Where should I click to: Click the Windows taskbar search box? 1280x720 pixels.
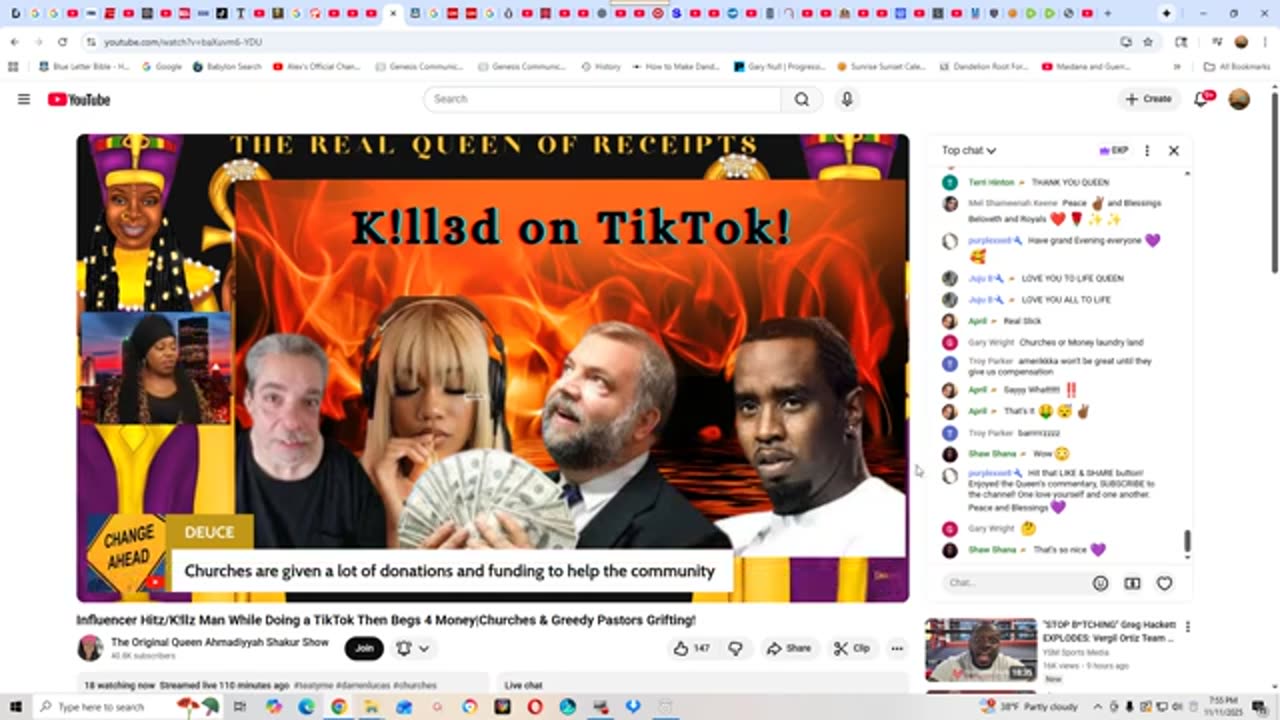(x=126, y=706)
